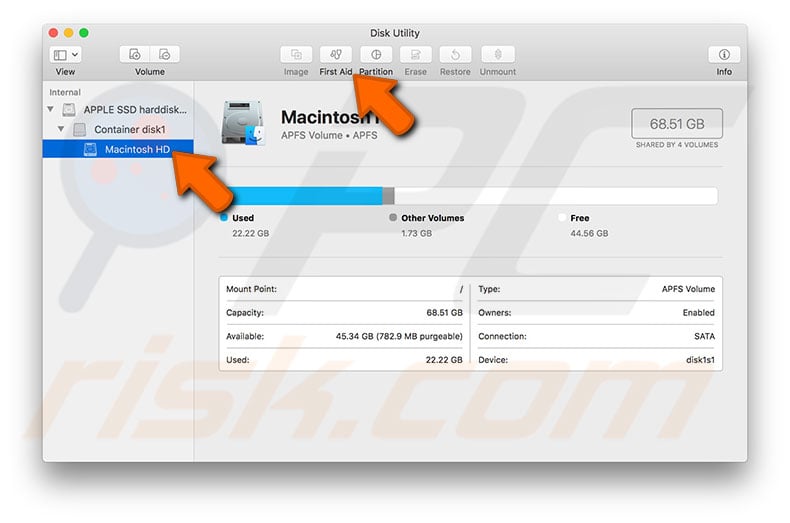Click the "APFS Volume" type value

pos(688,289)
